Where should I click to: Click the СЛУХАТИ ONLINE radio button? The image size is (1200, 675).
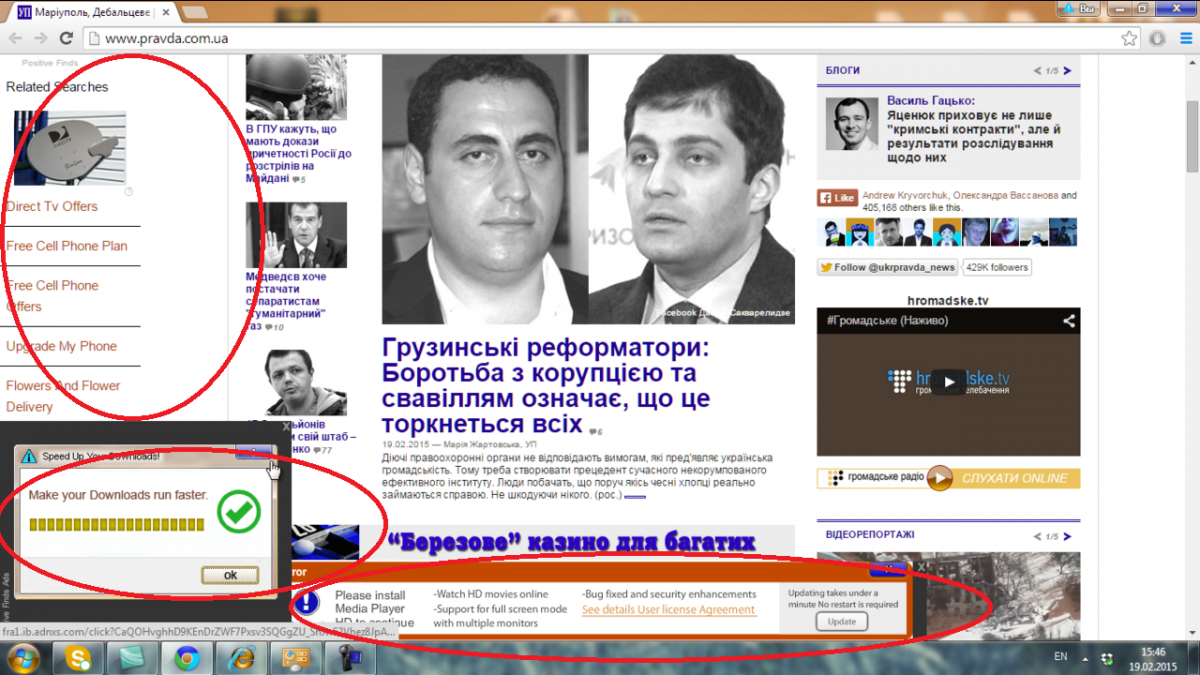(x=1015, y=478)
